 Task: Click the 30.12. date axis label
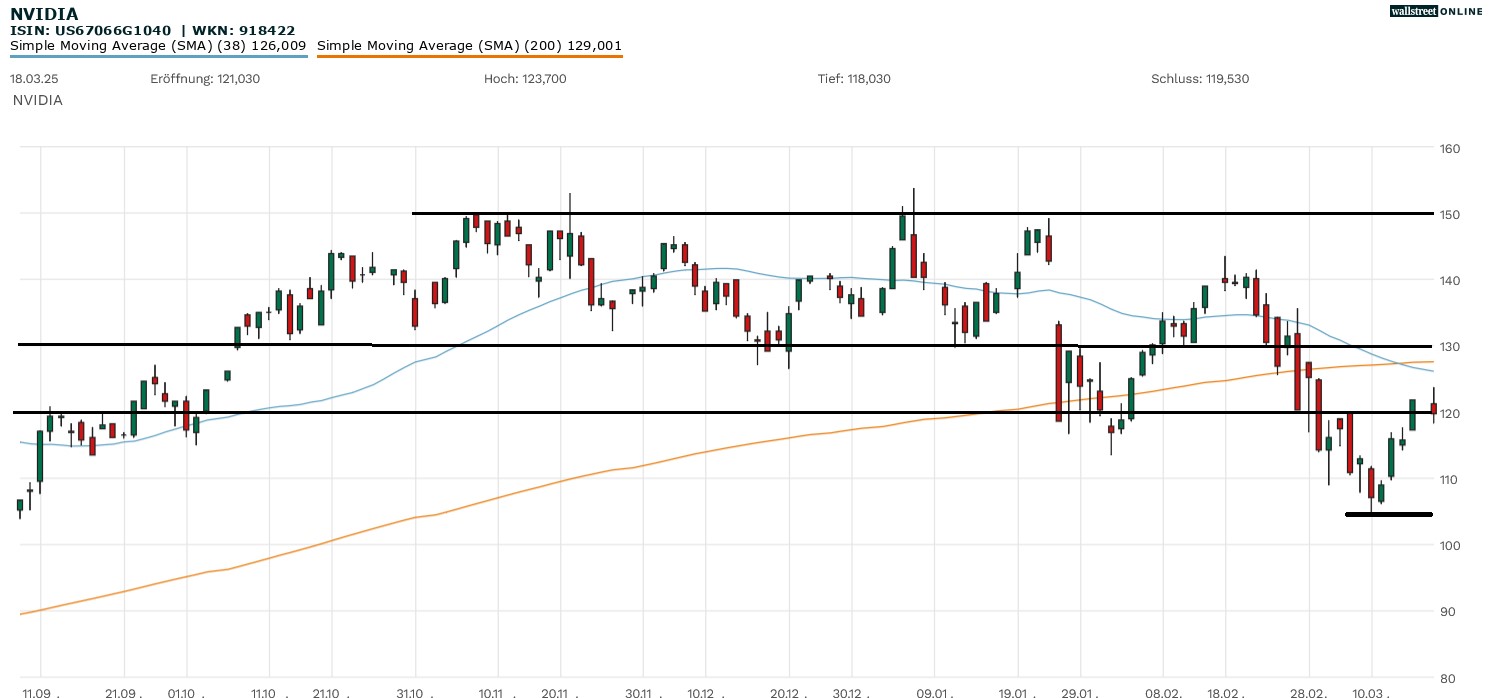(x=851, y=692)
